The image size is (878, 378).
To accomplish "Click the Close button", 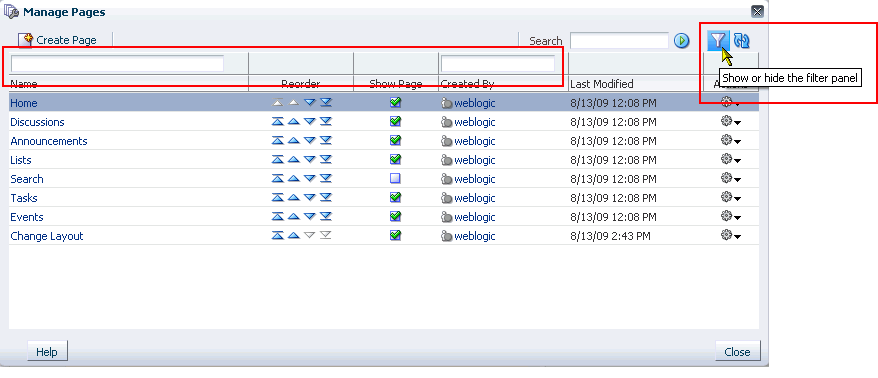I will tap(737, 352).
